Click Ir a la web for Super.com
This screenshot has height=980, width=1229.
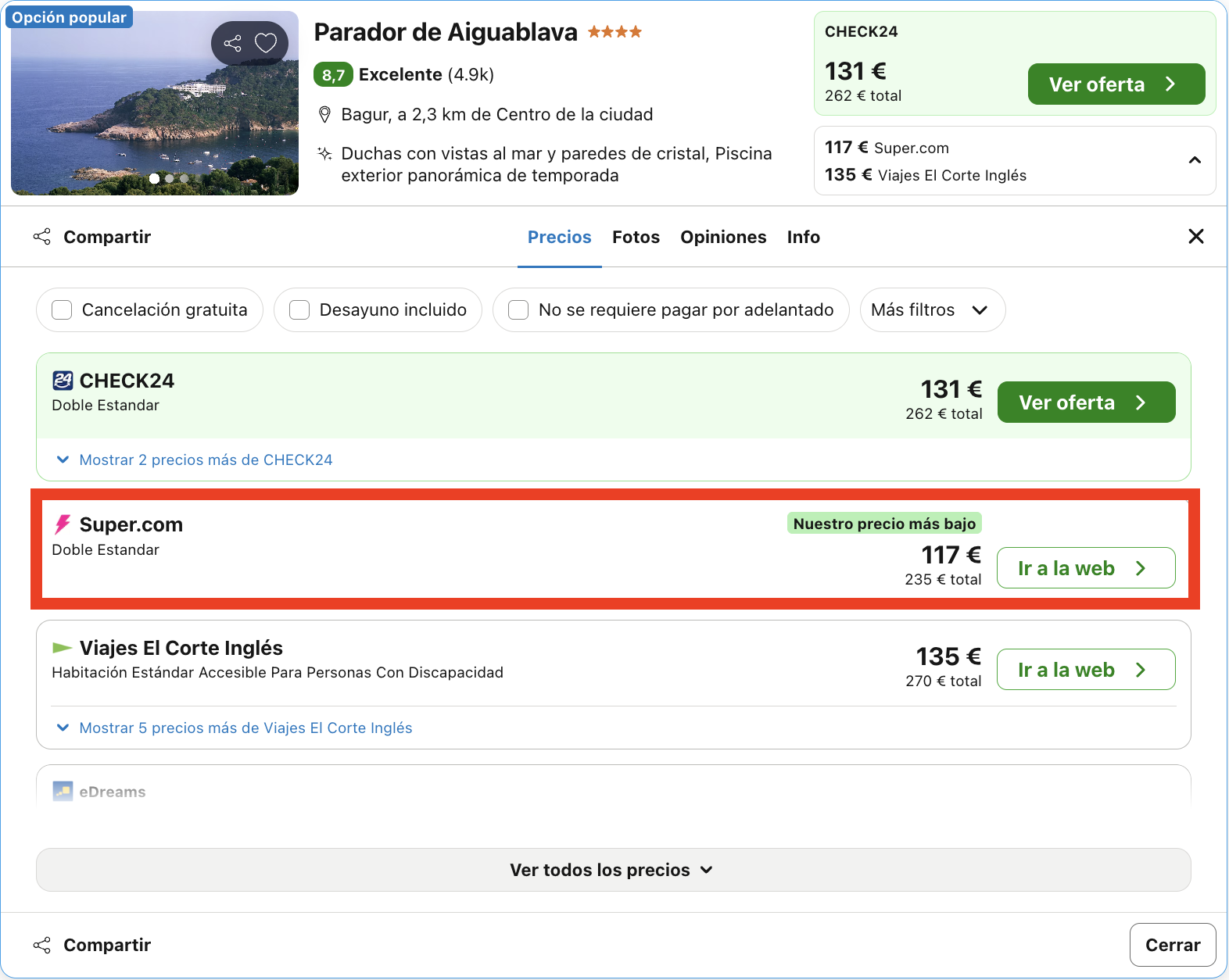pos(1087,567)
